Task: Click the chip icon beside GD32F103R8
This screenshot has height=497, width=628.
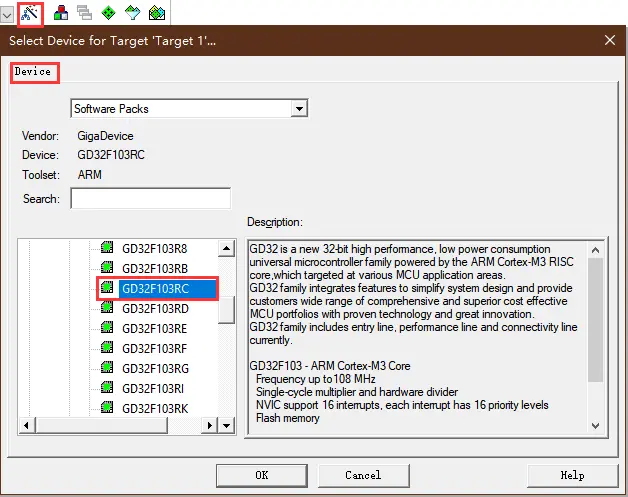Action: 107,248
